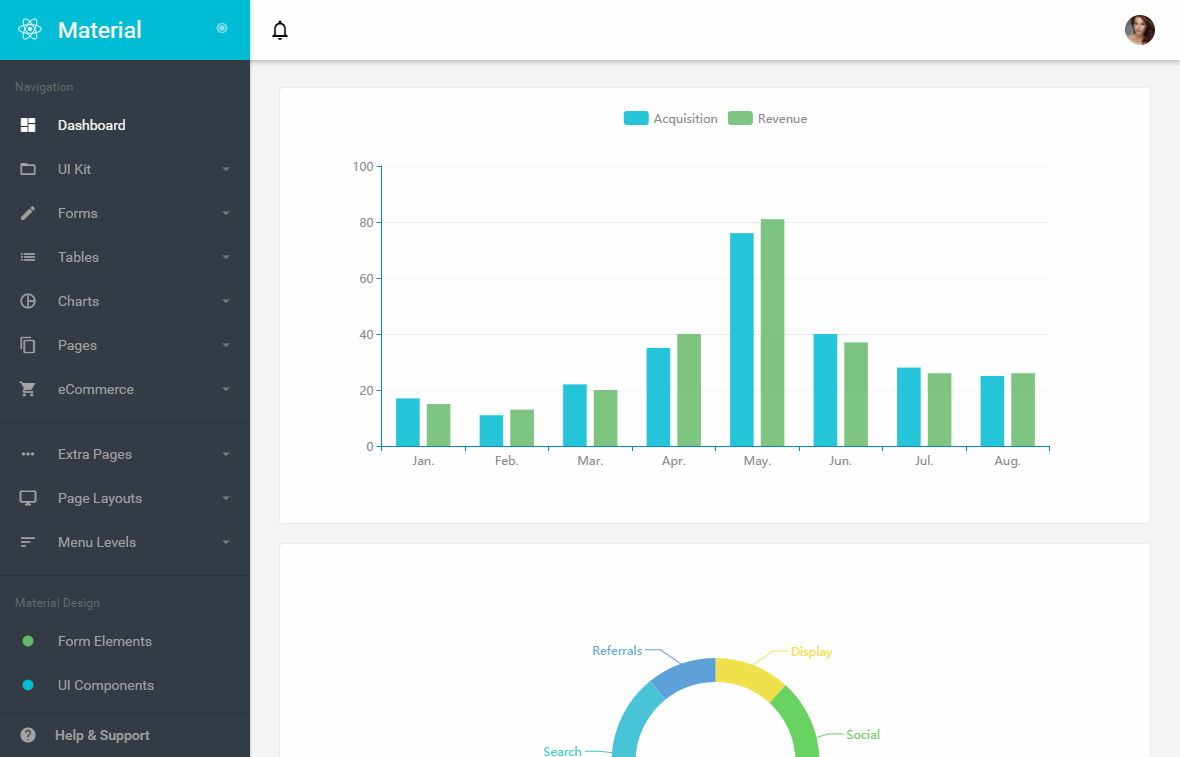Toggle Acquisition series in chart legend

[x=670, y=118]
